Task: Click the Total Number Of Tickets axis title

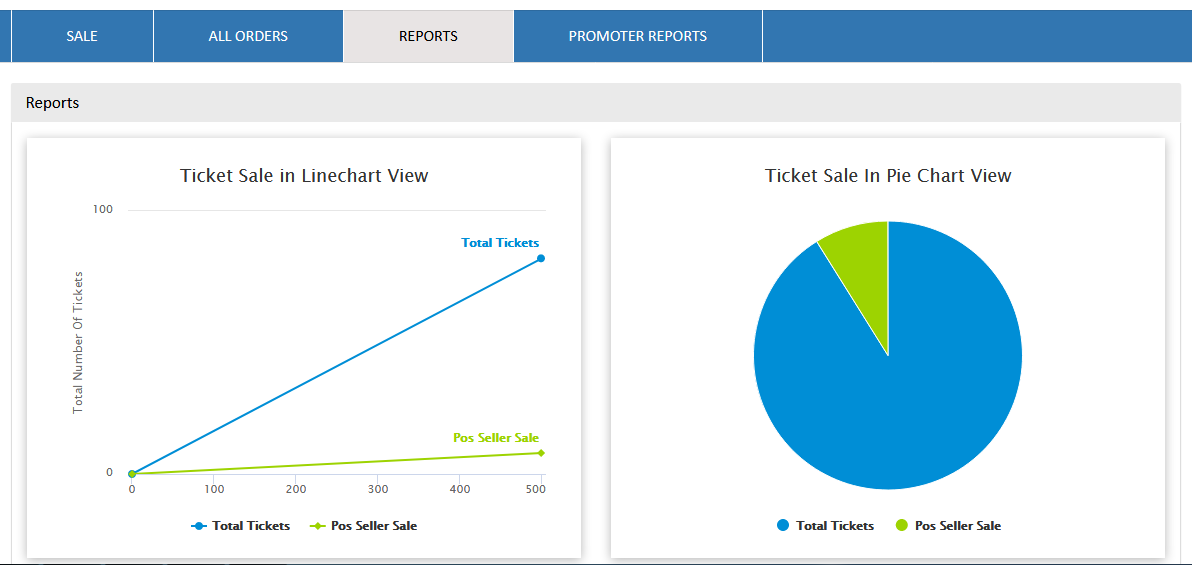Action: [78, 343]
